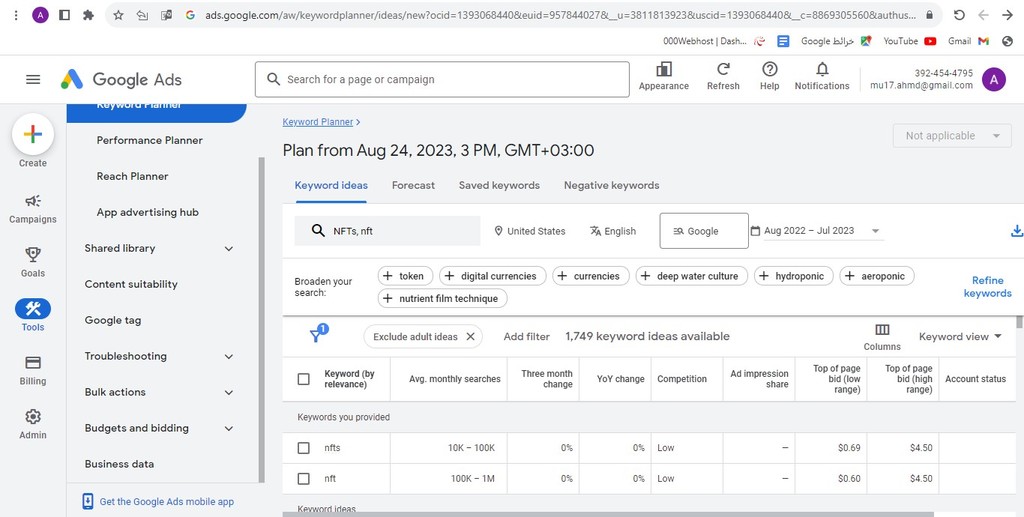
Task: Select all keywords header checkbox
Action: (x=304, y=379)
